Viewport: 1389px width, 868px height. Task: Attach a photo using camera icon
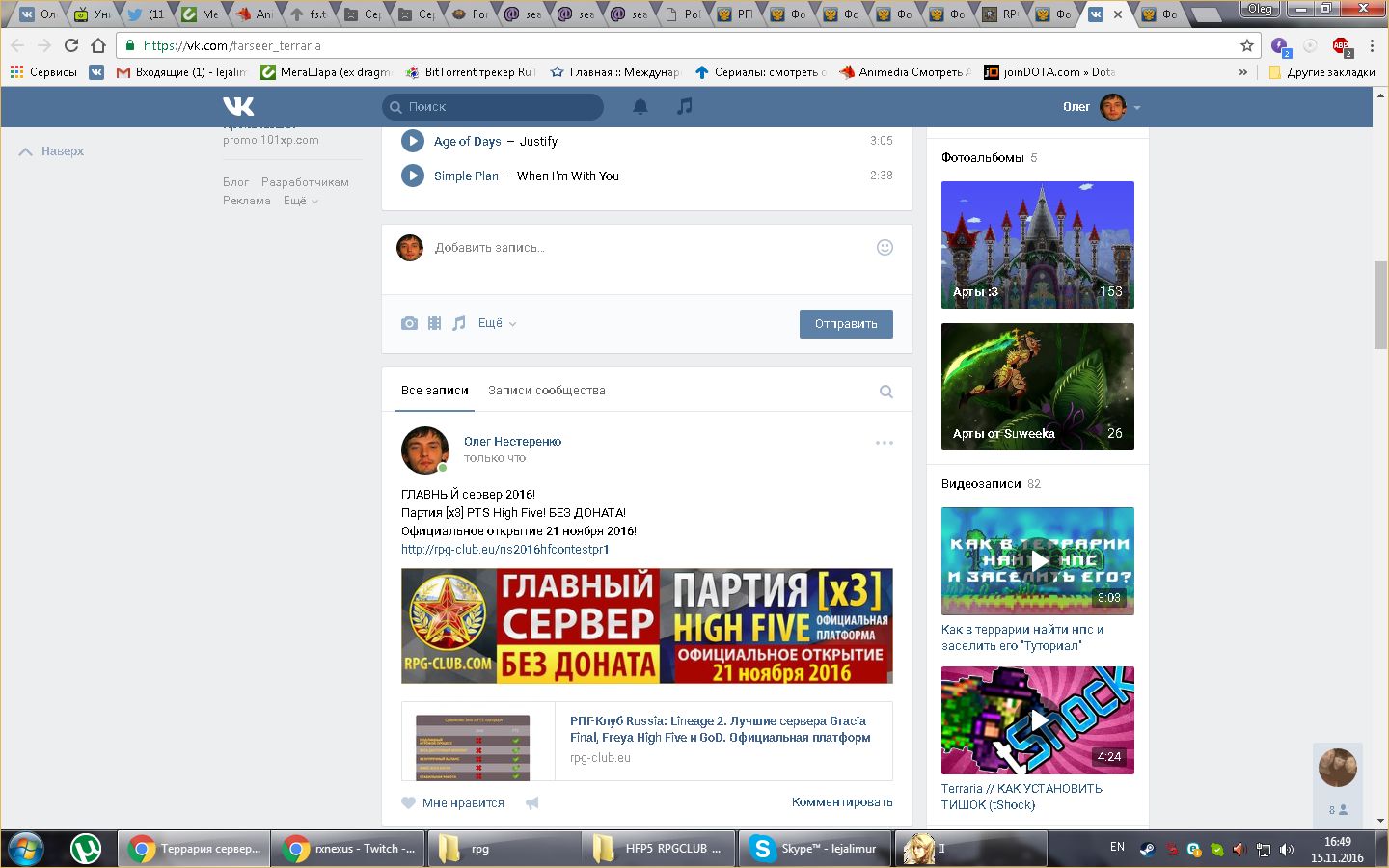tap(409, 324)
